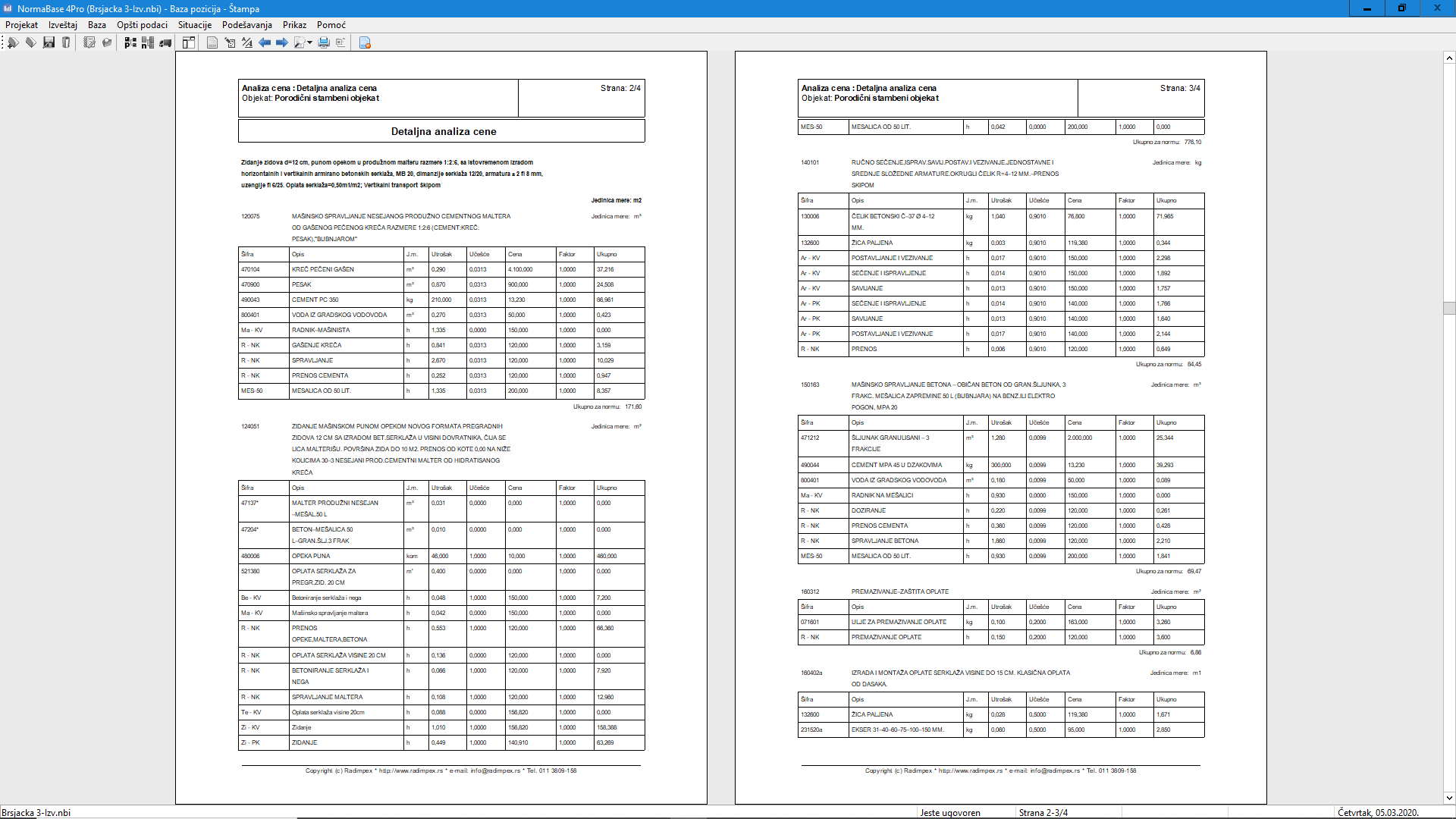Screen dimensions: 1456x819
Task: Click the printer icon to print
Action: point(324,42)
